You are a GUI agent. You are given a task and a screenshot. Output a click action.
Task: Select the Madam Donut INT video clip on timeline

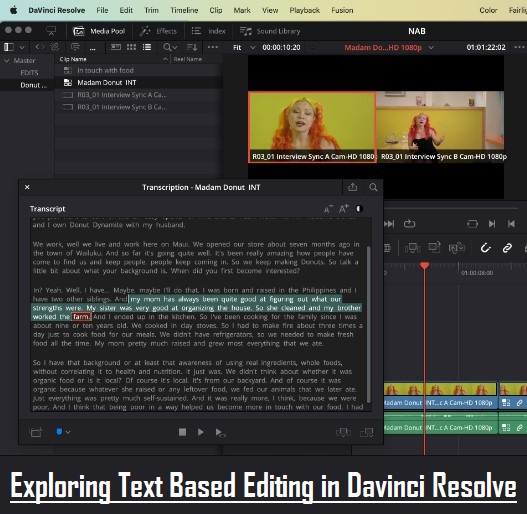click(x=440, y=396)
